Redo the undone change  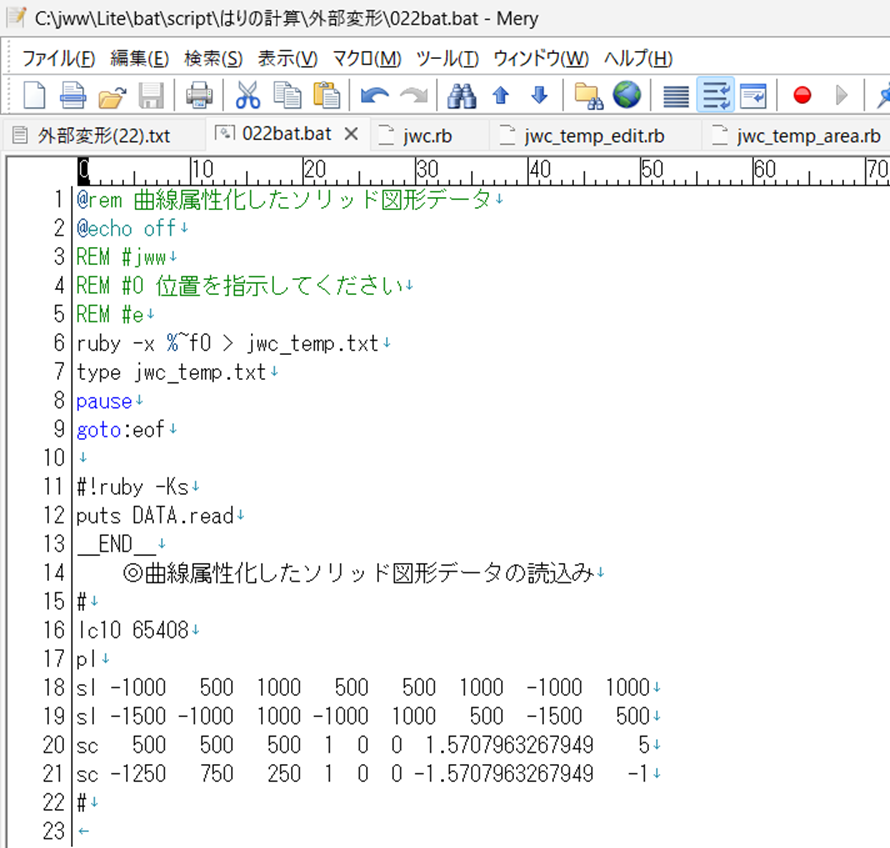[412, 95]
